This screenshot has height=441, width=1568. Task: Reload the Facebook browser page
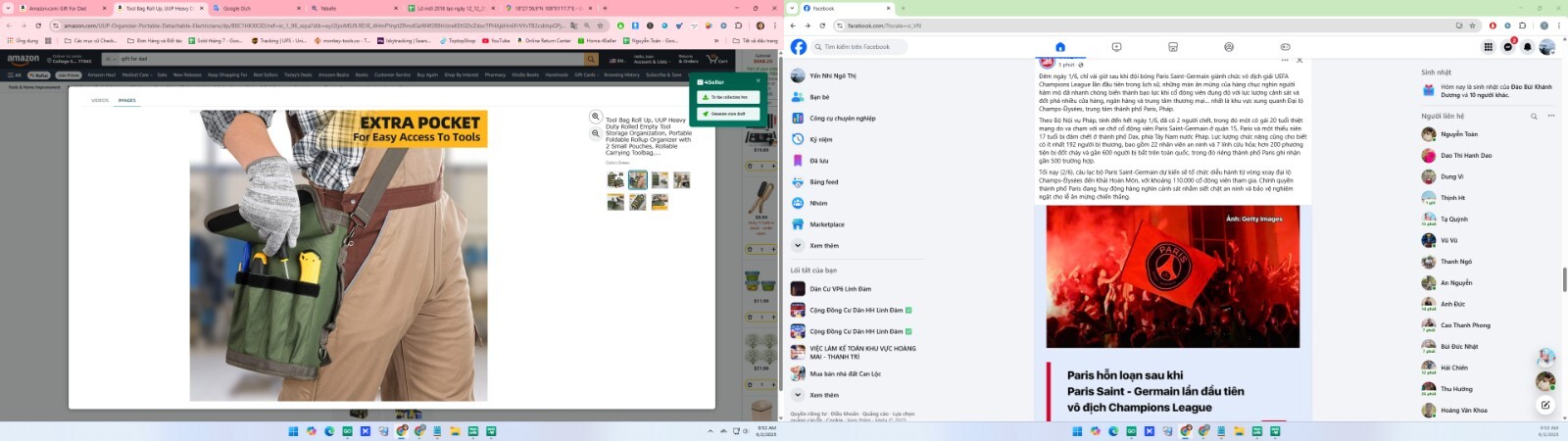tap(821, 25)
